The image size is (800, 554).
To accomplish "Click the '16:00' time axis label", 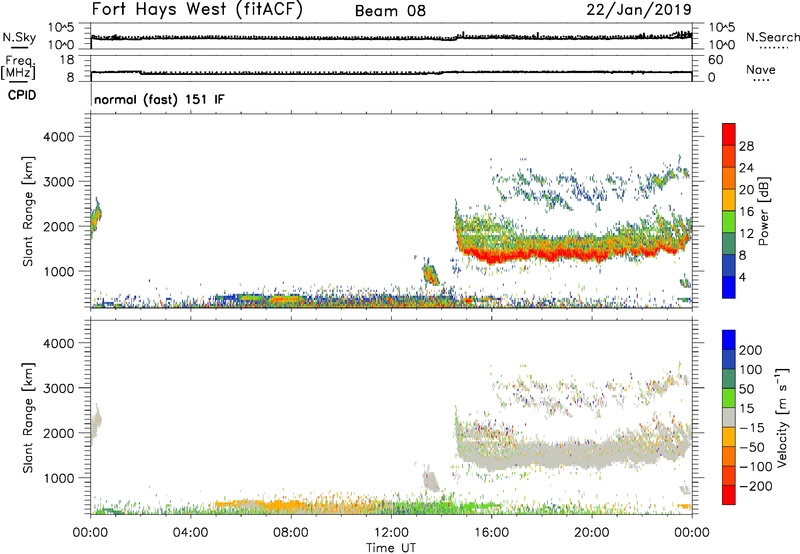I will click(x=491, y=533).
